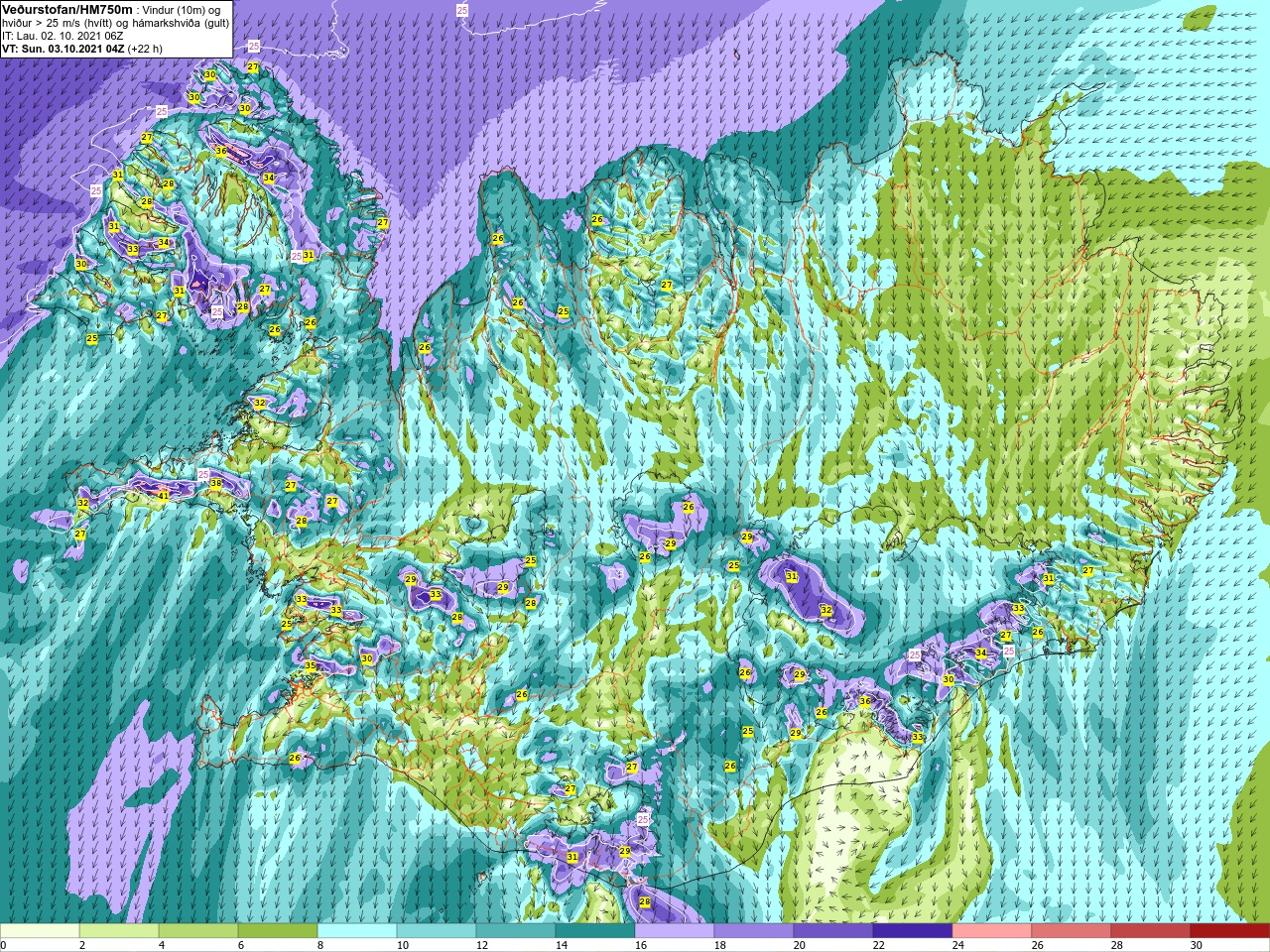Pick the 16–18 m/s lavender legend swatch

675,931
